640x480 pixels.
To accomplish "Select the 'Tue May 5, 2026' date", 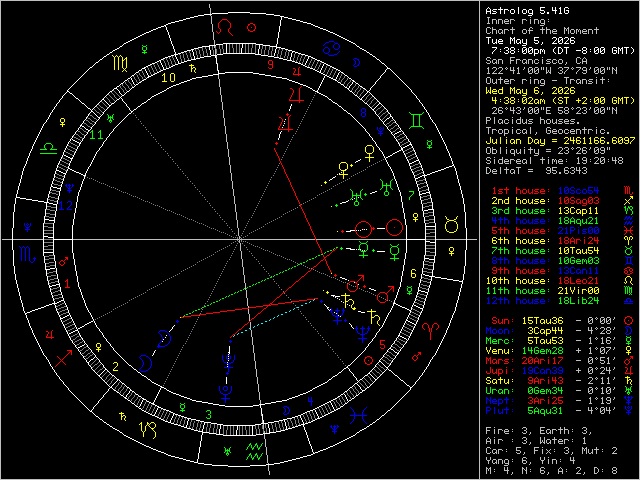I will [x=530, y=41].
